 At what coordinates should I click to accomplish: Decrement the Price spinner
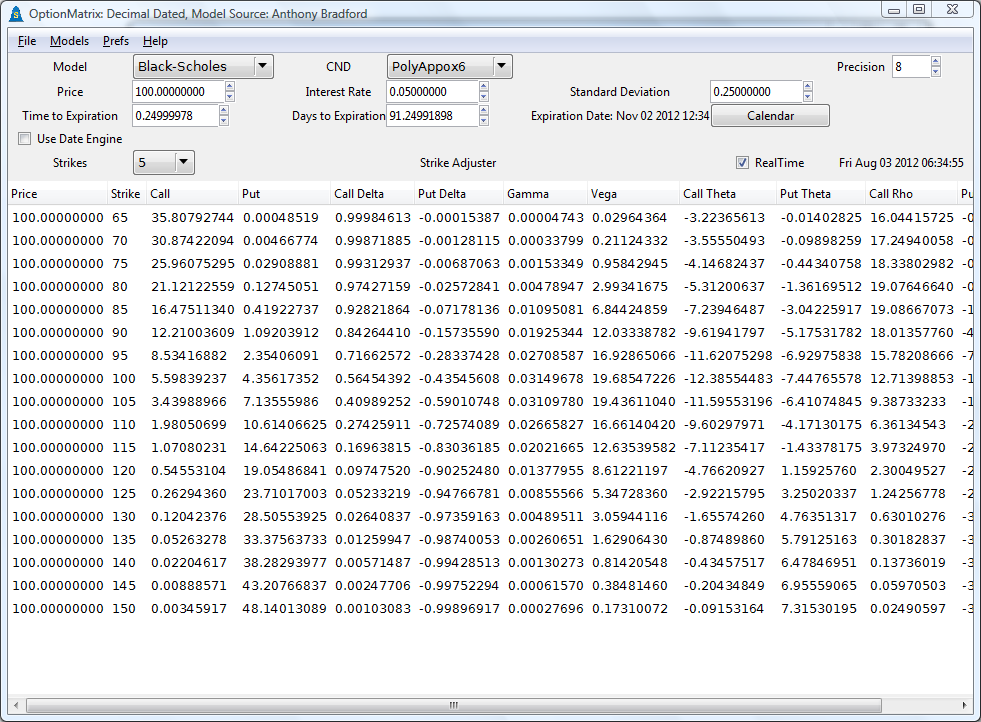click(229, 96)
